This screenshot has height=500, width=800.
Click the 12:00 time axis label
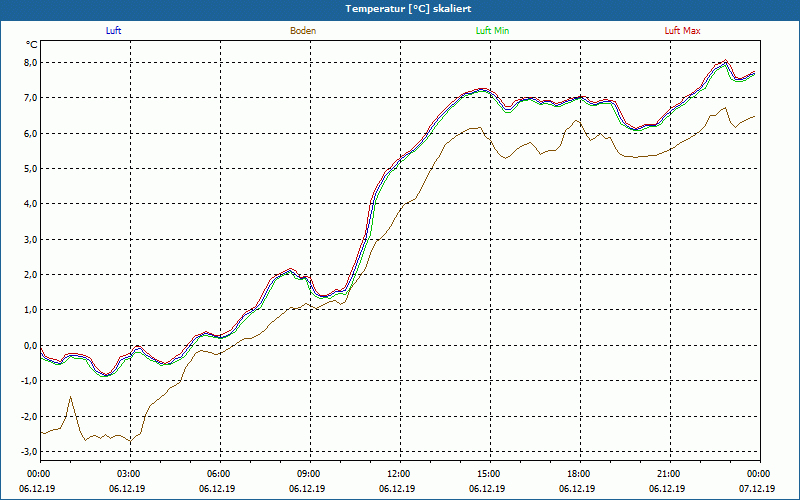397,474
